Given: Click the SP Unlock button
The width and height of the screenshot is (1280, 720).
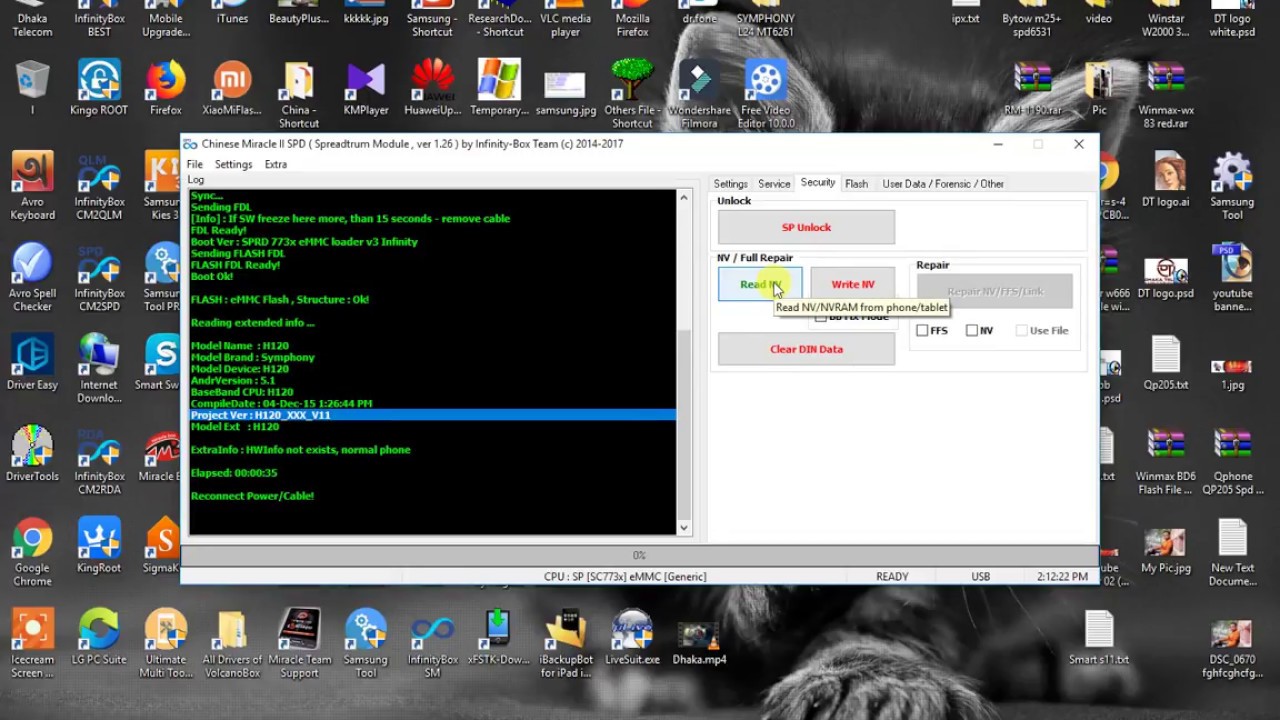Looking at the screenshot, I should coord(806,227).
